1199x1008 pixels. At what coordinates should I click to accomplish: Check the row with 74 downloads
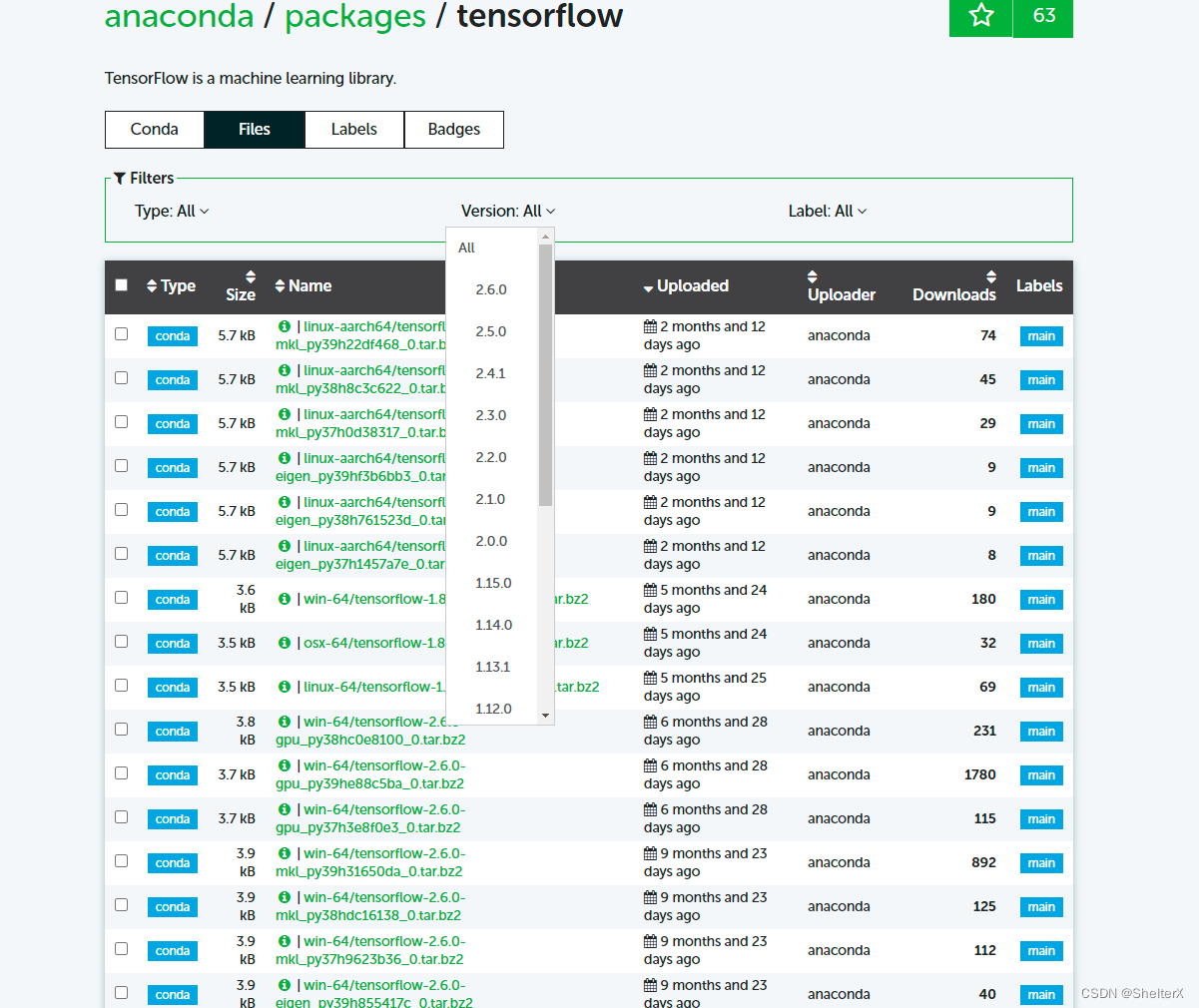pyautogui.click(x=122, y=333)
